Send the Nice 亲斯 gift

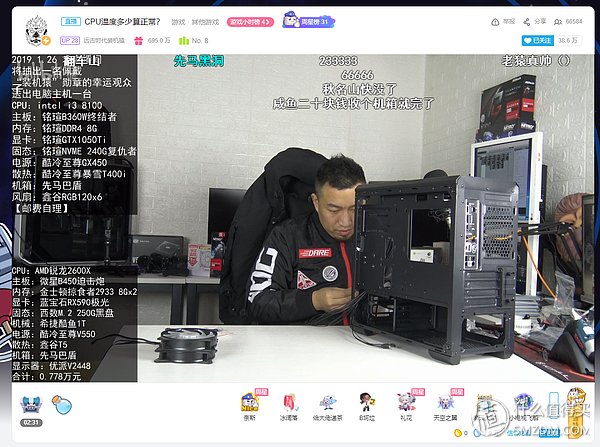[x=249, y=406]
